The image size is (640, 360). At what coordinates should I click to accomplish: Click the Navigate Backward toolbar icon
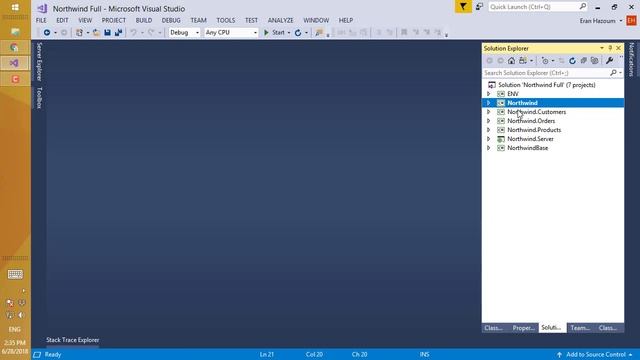[x=47, y=33]
